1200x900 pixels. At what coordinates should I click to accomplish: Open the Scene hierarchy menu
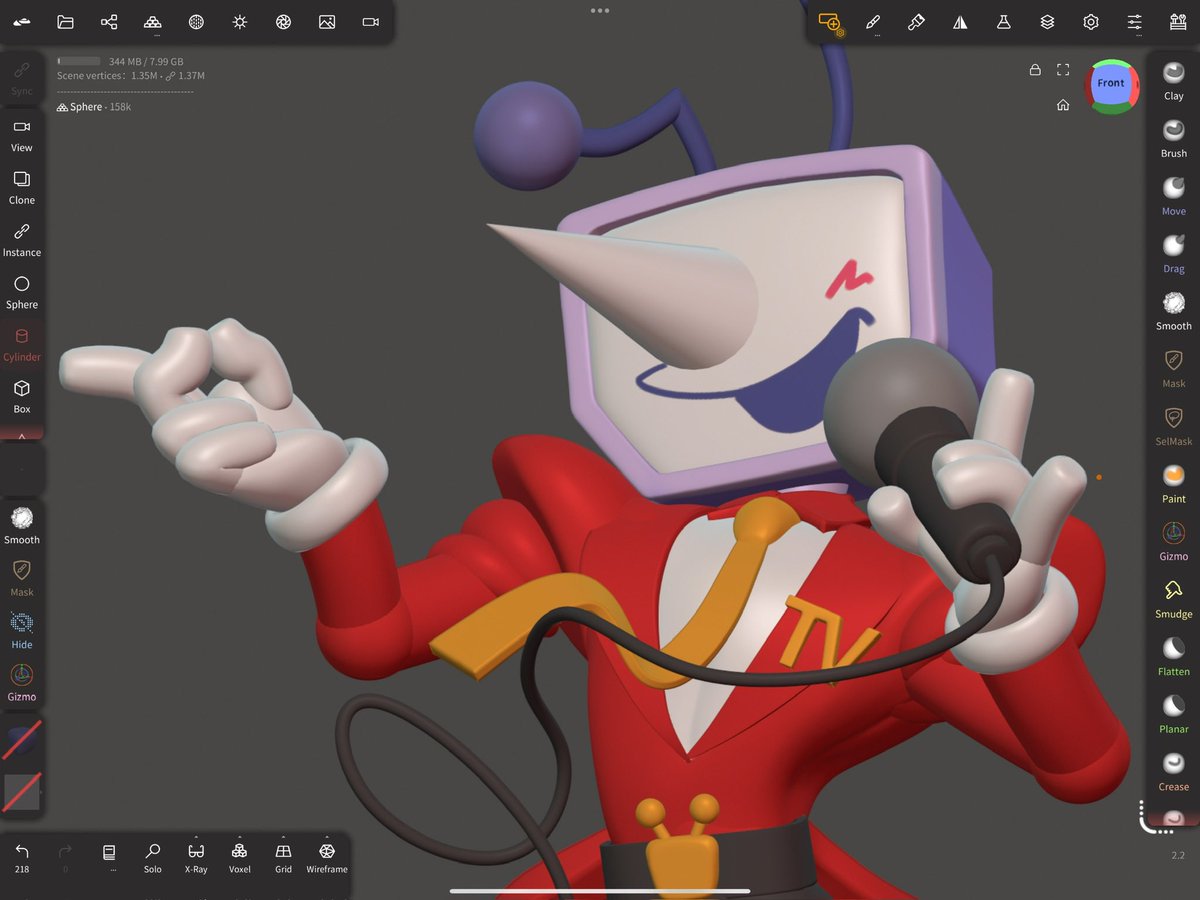[x=109, y=22]
